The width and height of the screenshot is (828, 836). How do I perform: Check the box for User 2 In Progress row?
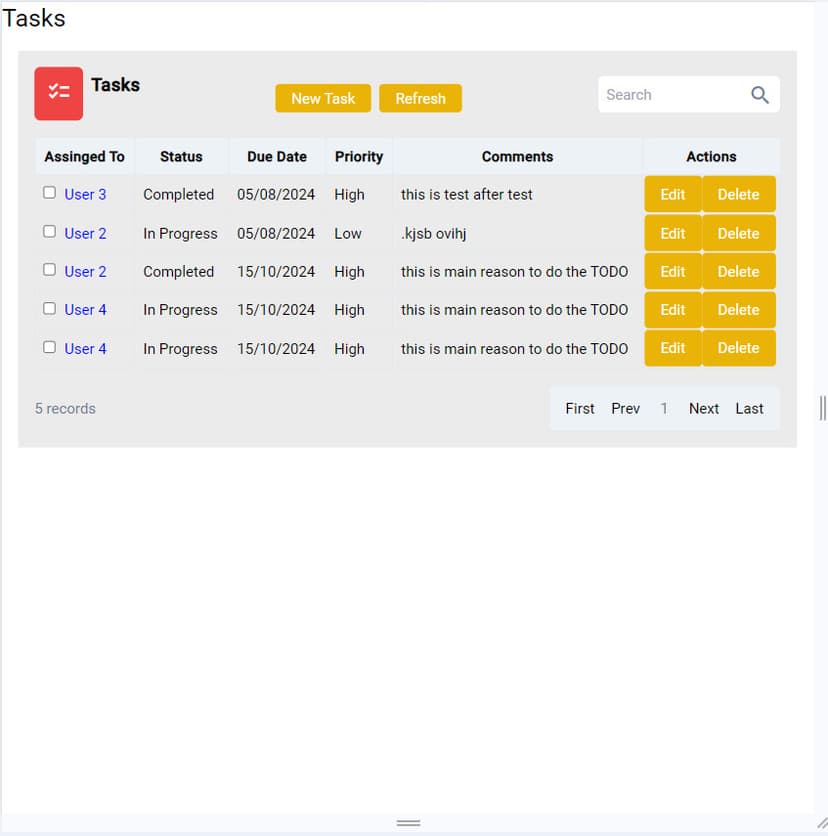tap(50, 231)
